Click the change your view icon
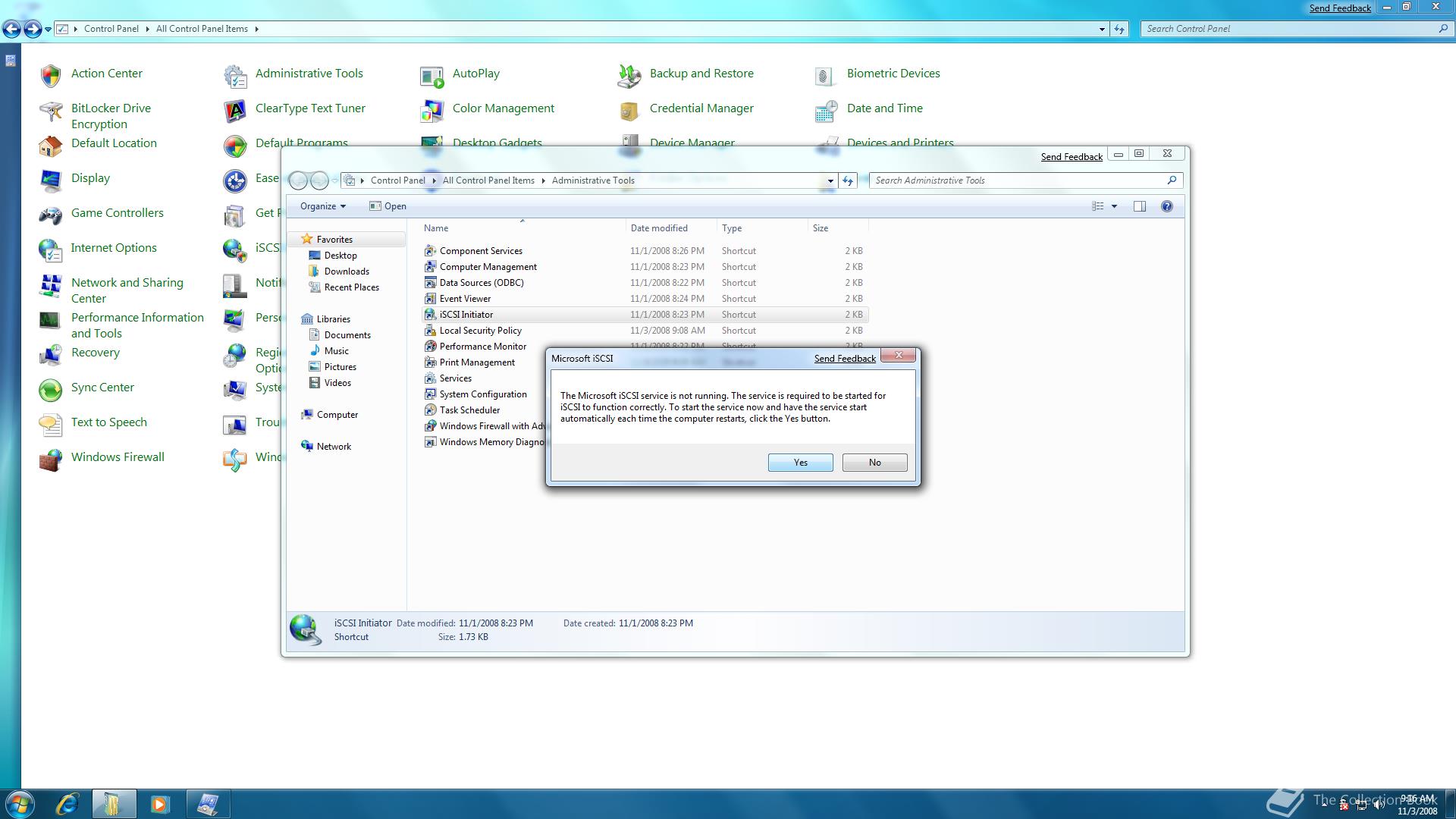The image size is (1456, 819). pyautogui.click(x=1097, y=206)
